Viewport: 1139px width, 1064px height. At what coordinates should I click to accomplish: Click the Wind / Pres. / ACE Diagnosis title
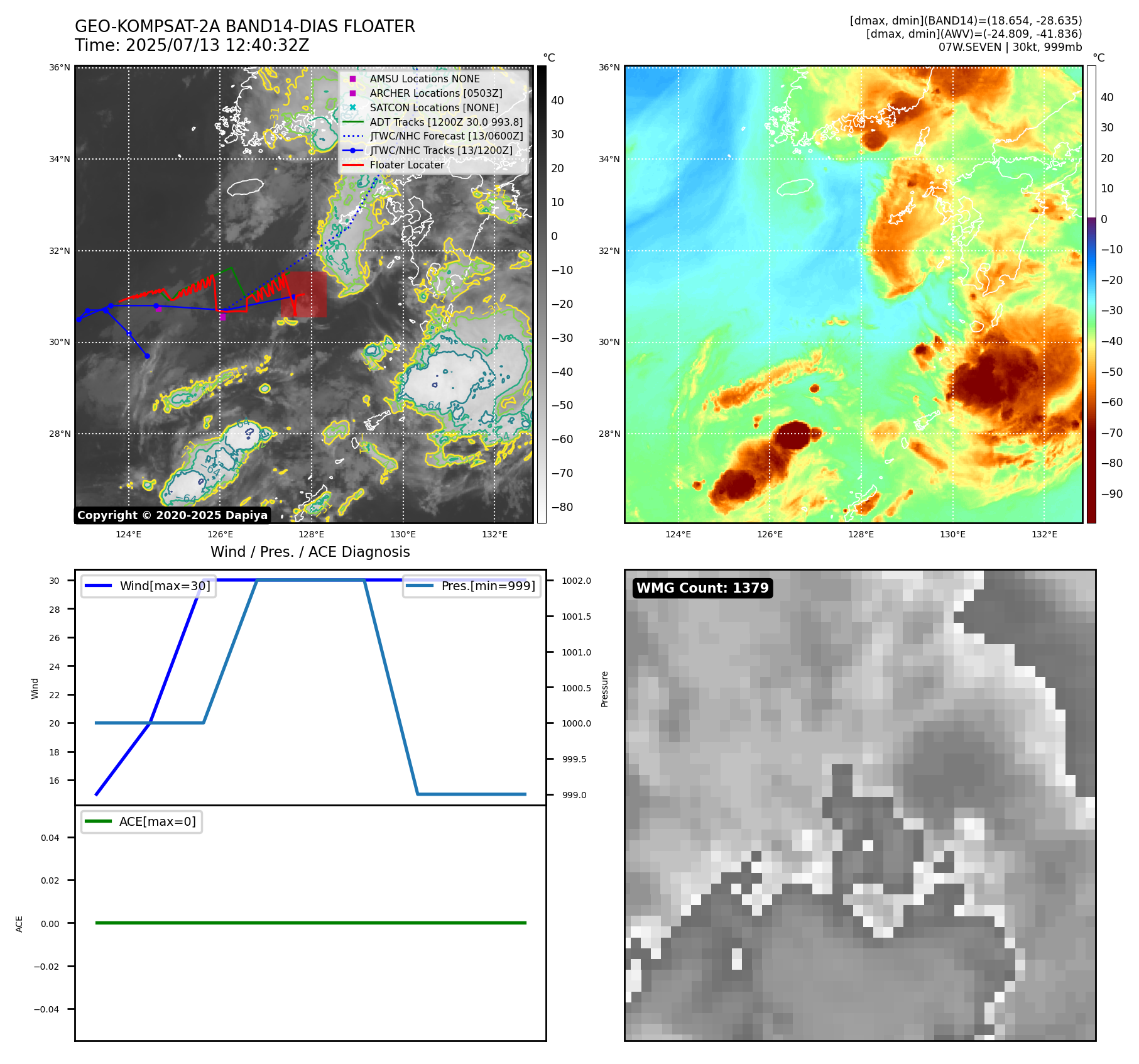point(310,552)
